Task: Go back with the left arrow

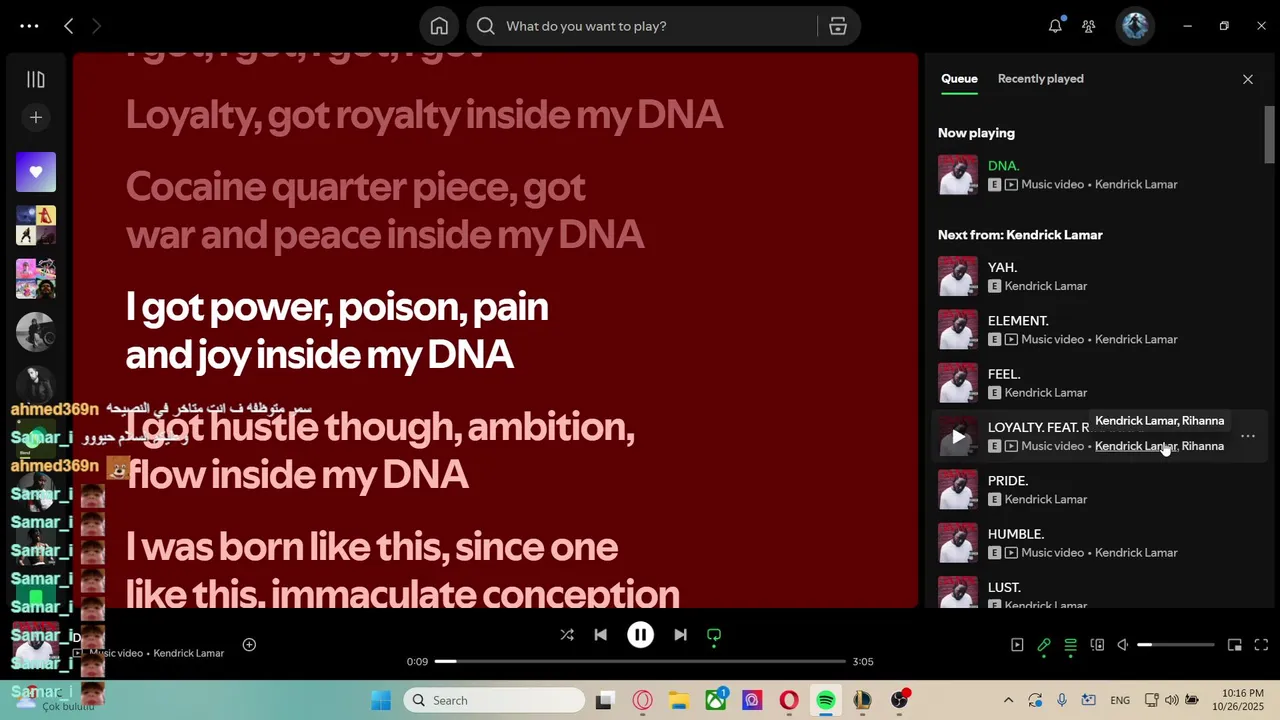Action: pyautogui.click(x=68, y=26)
